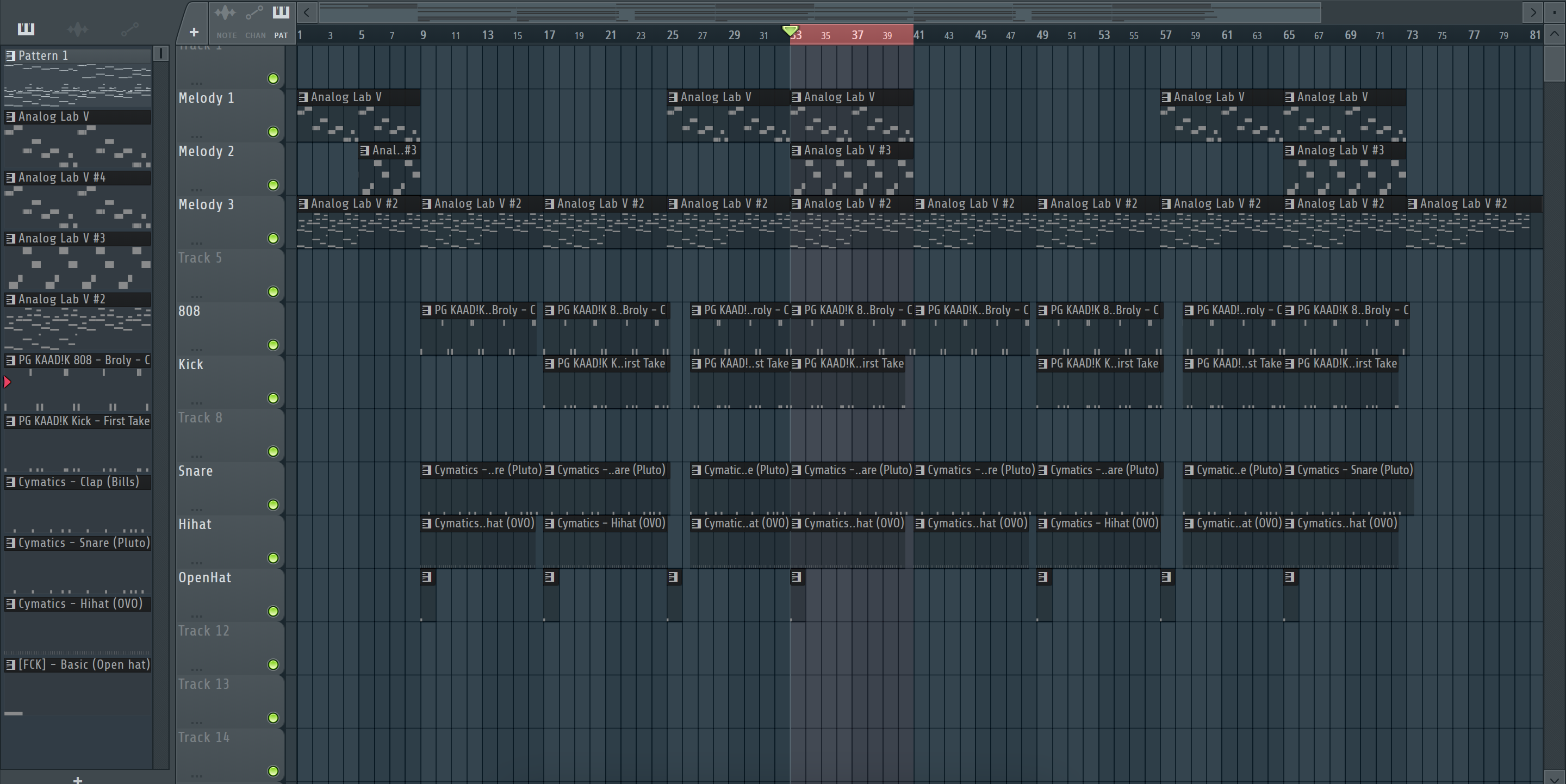Image resolution: width=1566 pixels, height=784 pixels.
Task: Click bar 41 on the timeline ruler
Action: tap(919, 35)
